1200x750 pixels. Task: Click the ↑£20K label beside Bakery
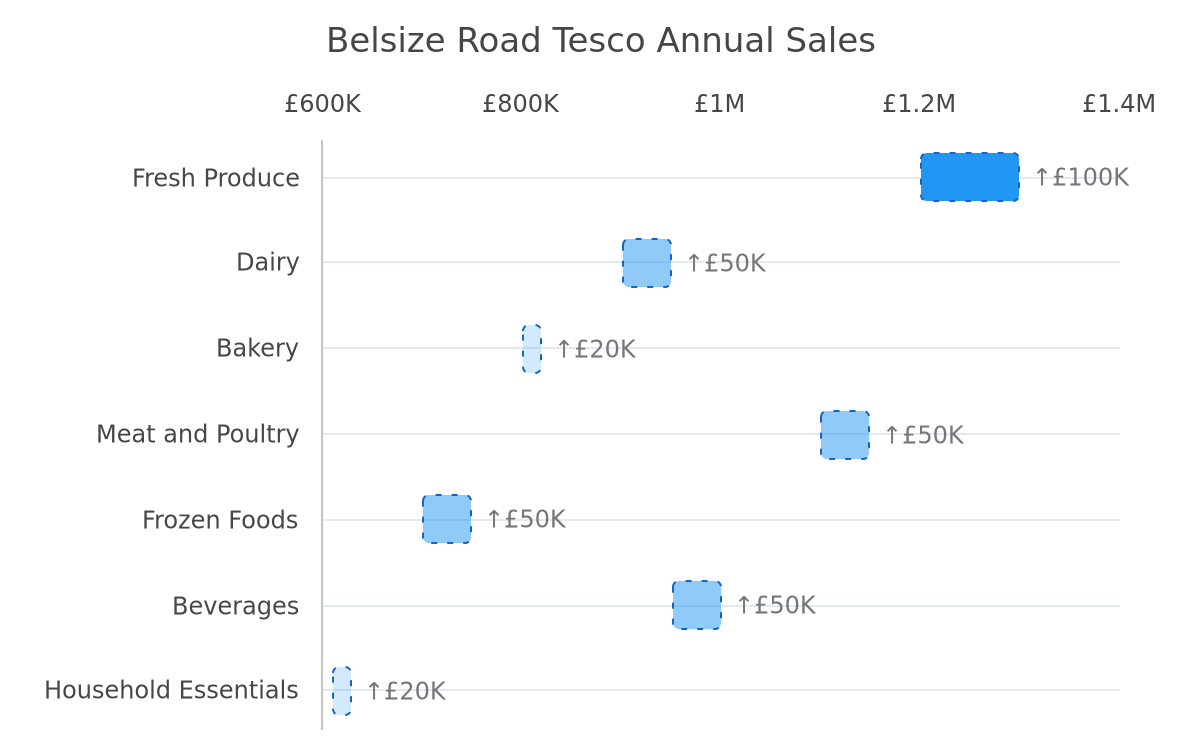[x=595, y=350]
